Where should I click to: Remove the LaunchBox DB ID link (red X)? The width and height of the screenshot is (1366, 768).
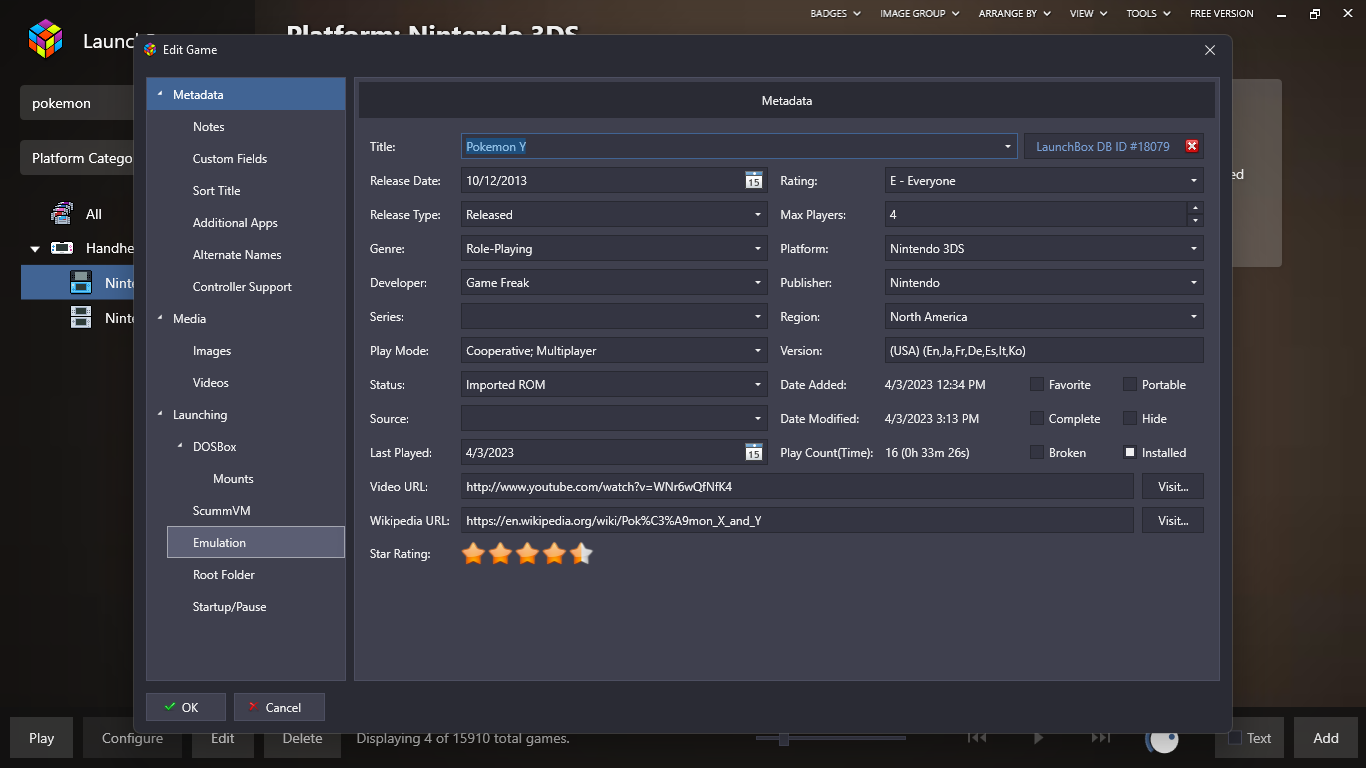(x=1192, y=146)
